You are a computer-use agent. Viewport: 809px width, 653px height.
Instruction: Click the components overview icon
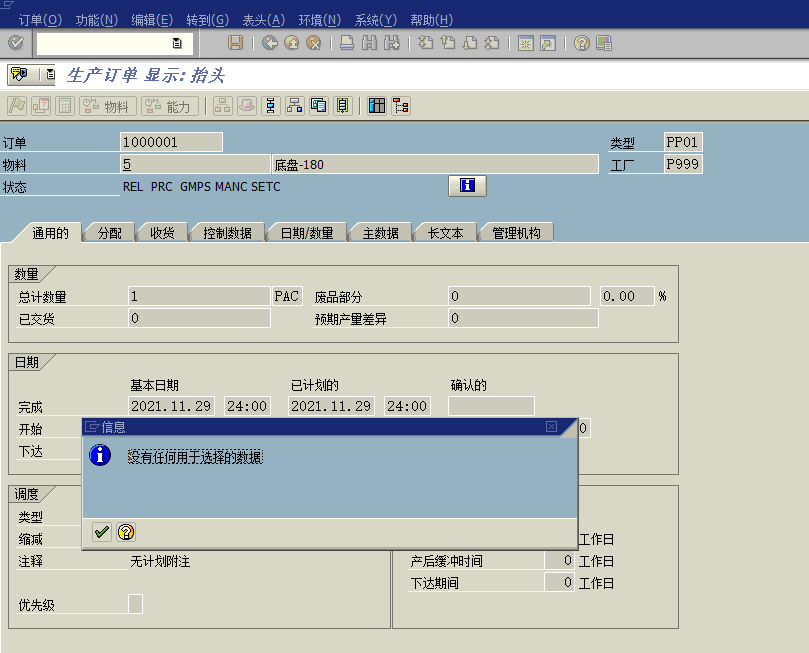point(295,106)
